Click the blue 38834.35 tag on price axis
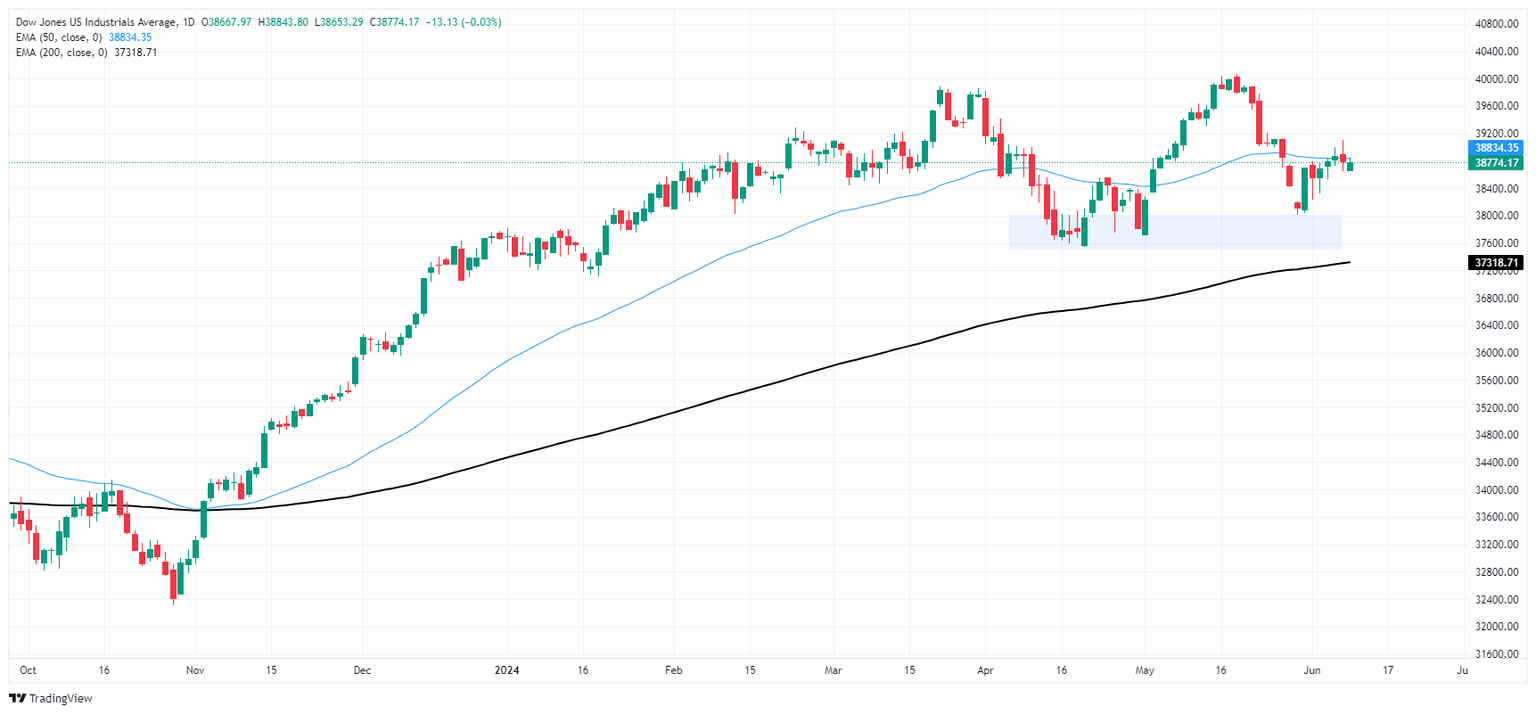The image size is (1536, 714). click(1497, 147)
